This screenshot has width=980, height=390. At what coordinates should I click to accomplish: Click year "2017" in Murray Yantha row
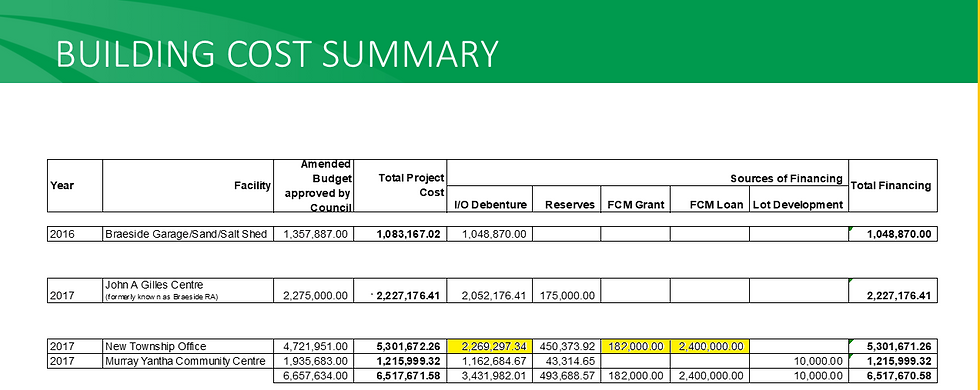click(62, 361)
